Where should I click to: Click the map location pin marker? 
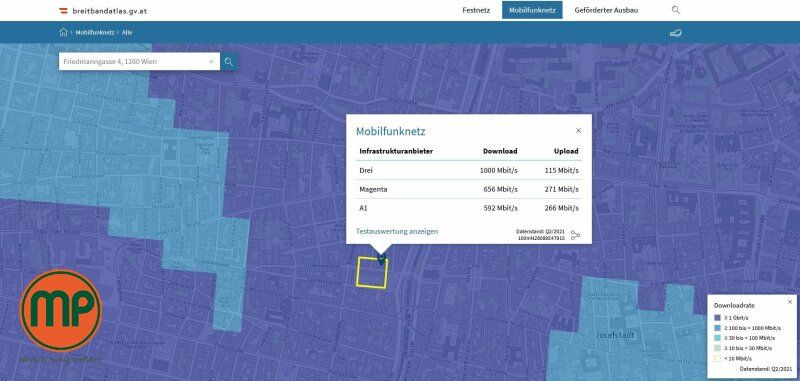point(381,260)
